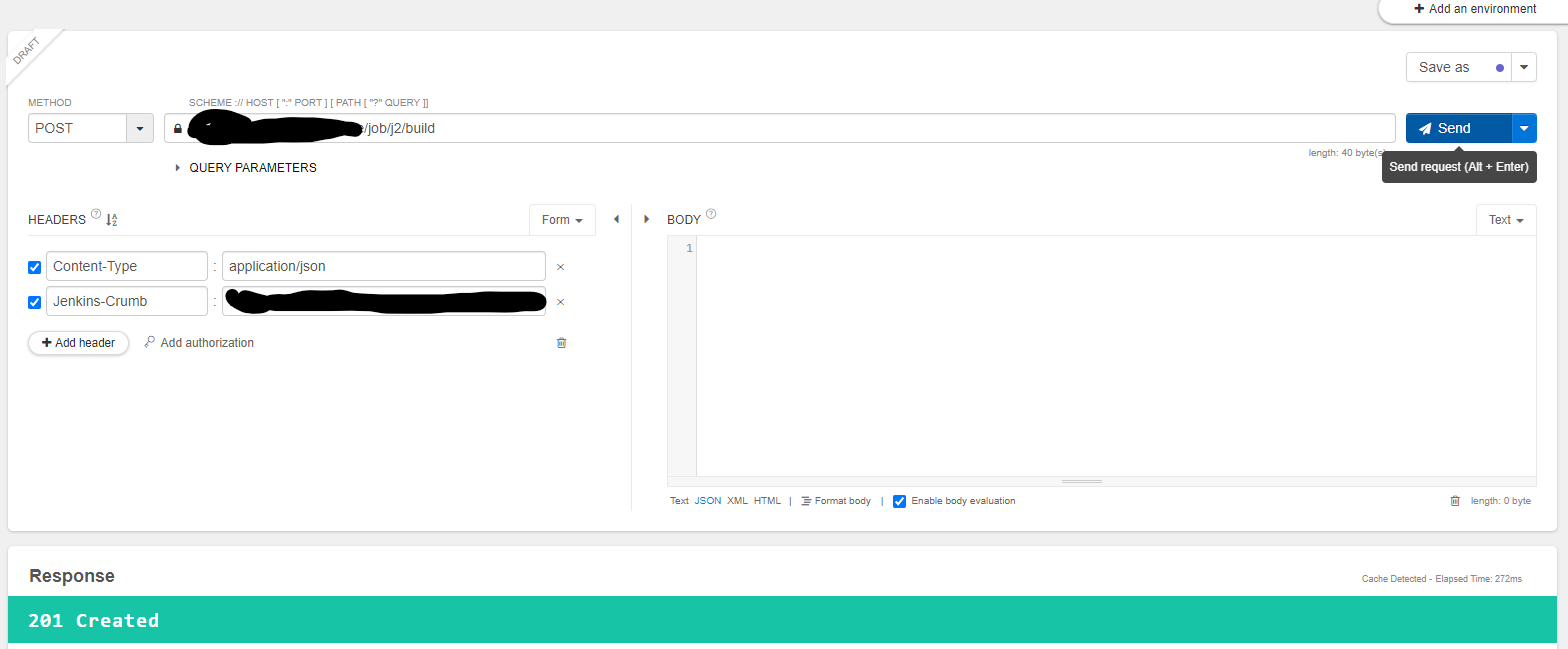The width and height of the screenshot is (1568, 649).
Task: Click the body editor resize handle
Action: (x=1082, y=482)
